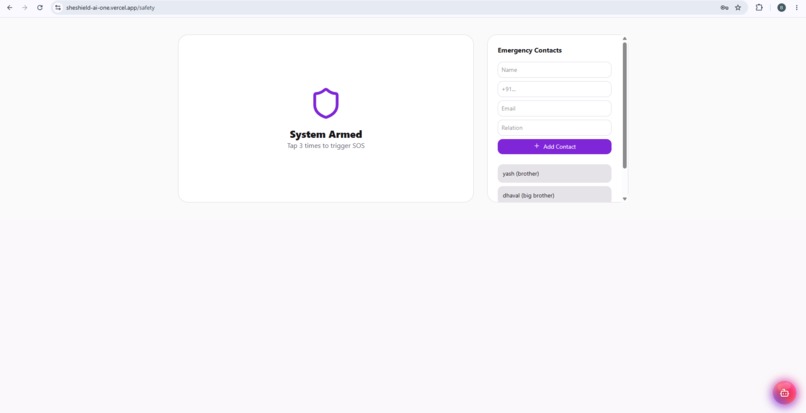Viewport: 806px width, 413px height.
Task: Click the Emergency Contacts heading
Action: 529,50
